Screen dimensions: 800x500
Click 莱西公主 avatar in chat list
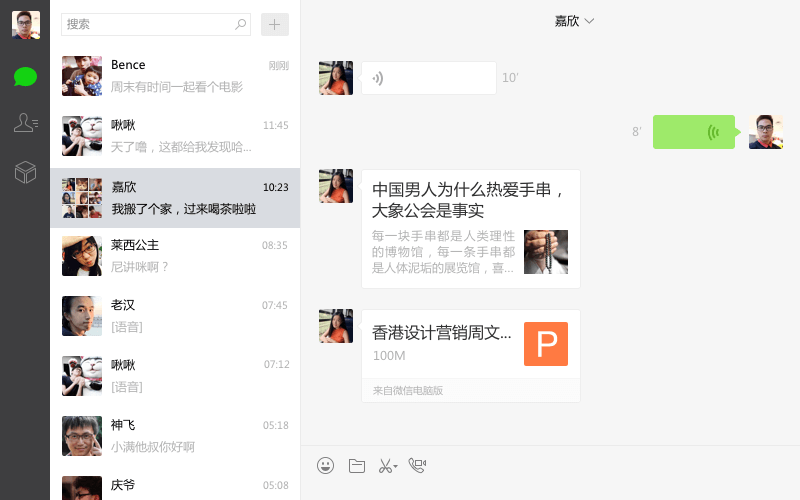click(x=82, y=256)
